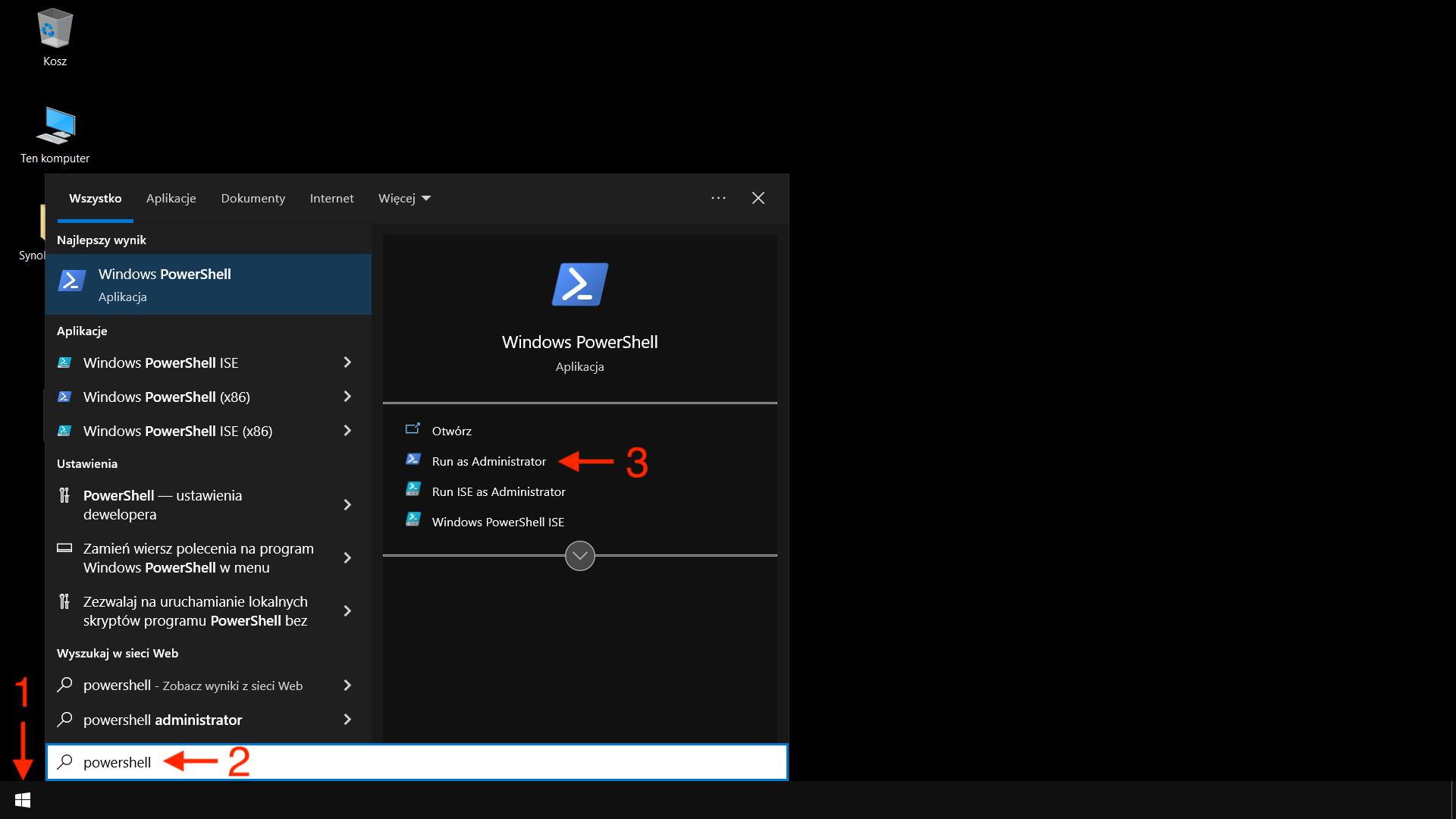Switch to the Aplikacje tab
Image resolution: width=1456 pixels, height=819 pixels.
171,198
